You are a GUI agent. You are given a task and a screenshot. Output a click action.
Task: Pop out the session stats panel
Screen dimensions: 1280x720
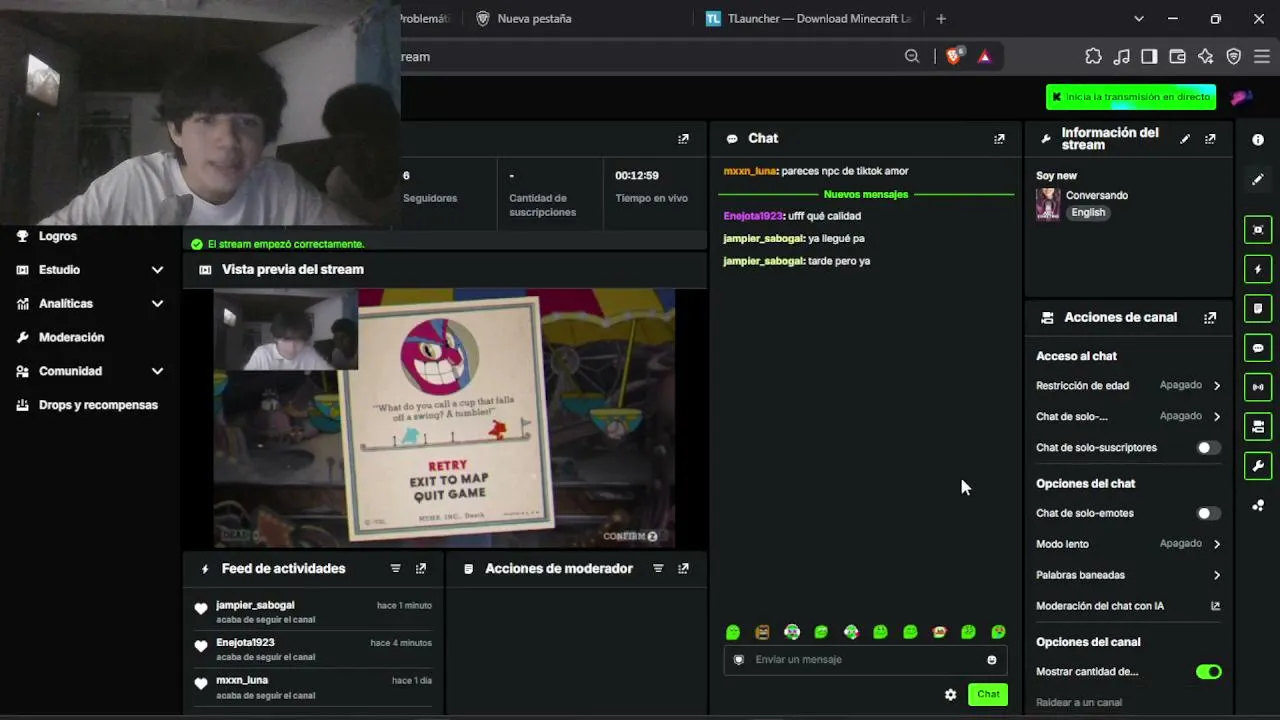click(x=683, y=139)
